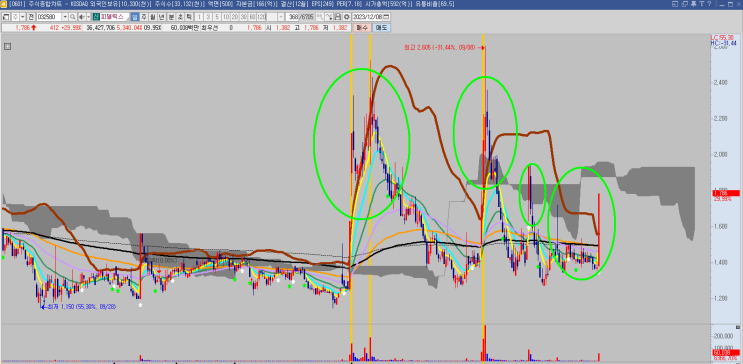The height and width of the screenshot is (364, 743).
Task: Click the blue 매도 sell button
Action: [381, 27]
